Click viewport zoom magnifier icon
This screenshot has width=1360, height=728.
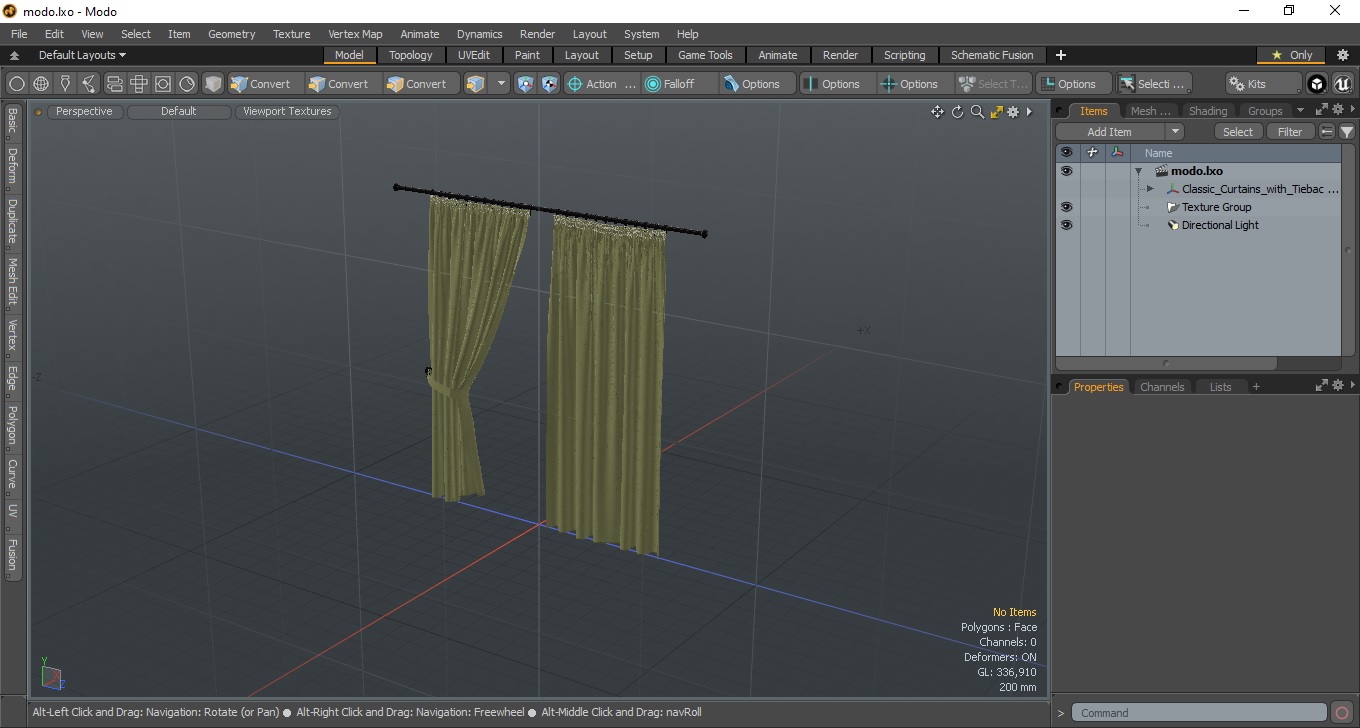(x=977, y=112)
